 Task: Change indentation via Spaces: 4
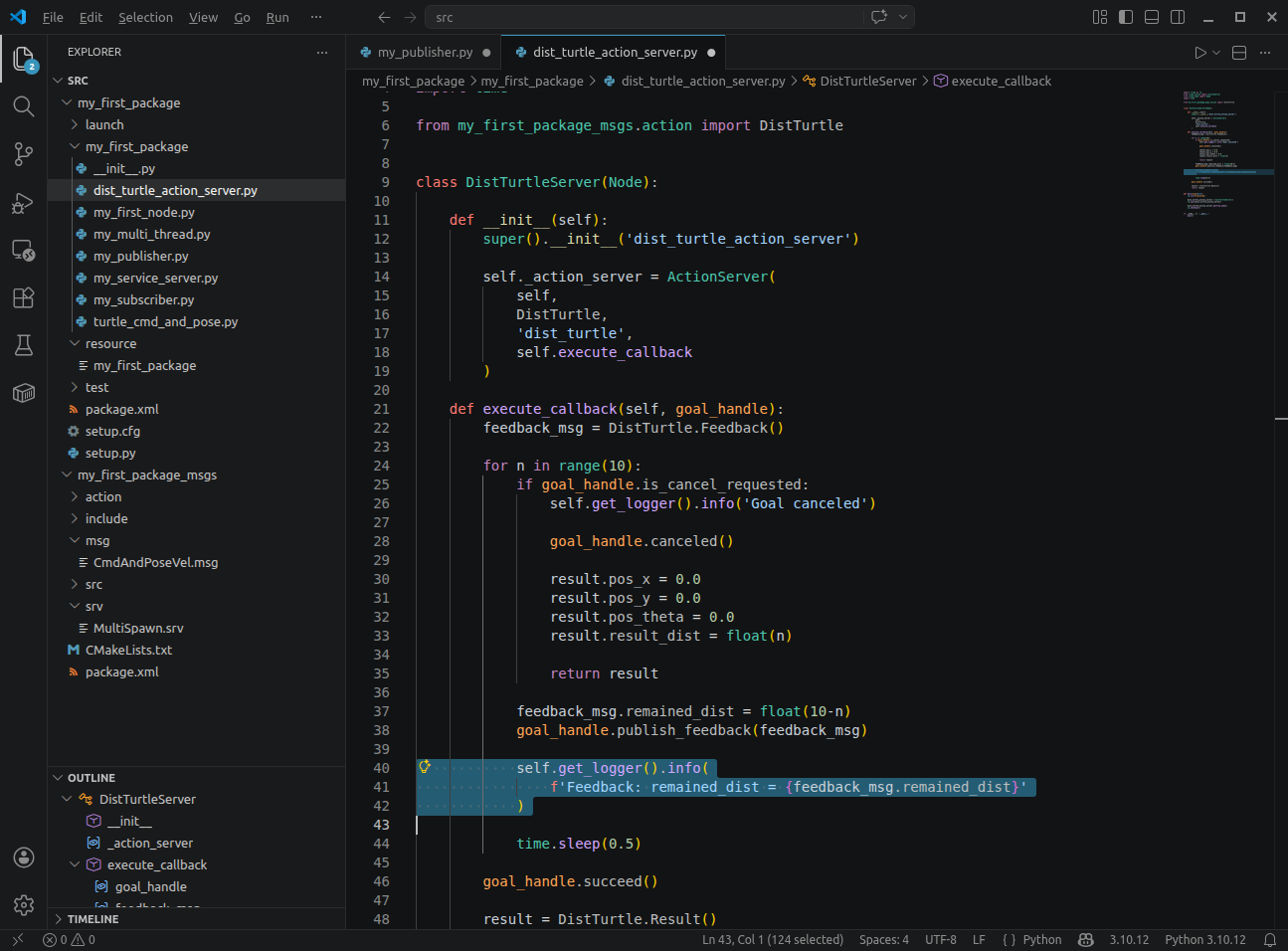[884, 939]
